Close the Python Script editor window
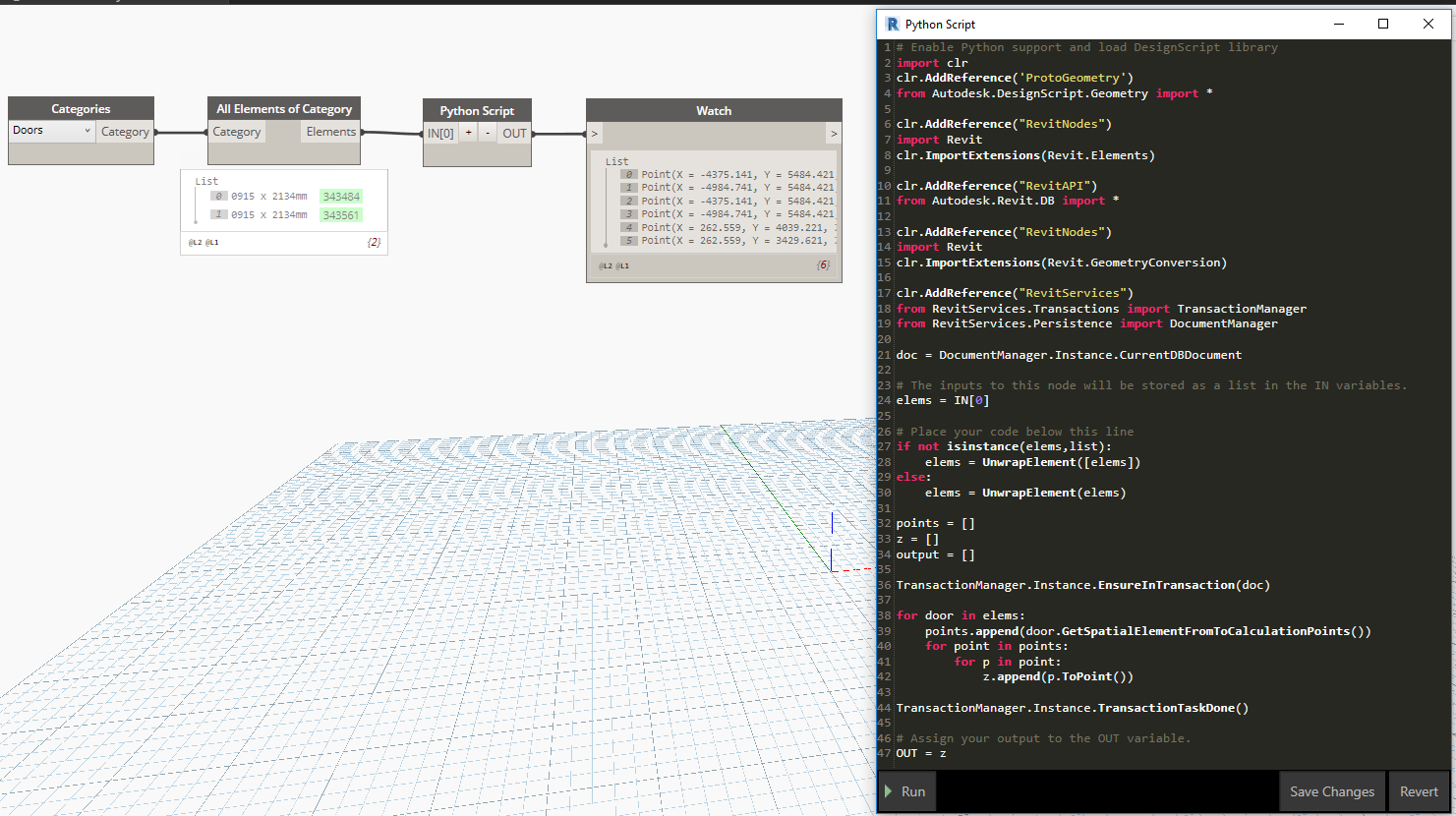 coord(1428,25)
